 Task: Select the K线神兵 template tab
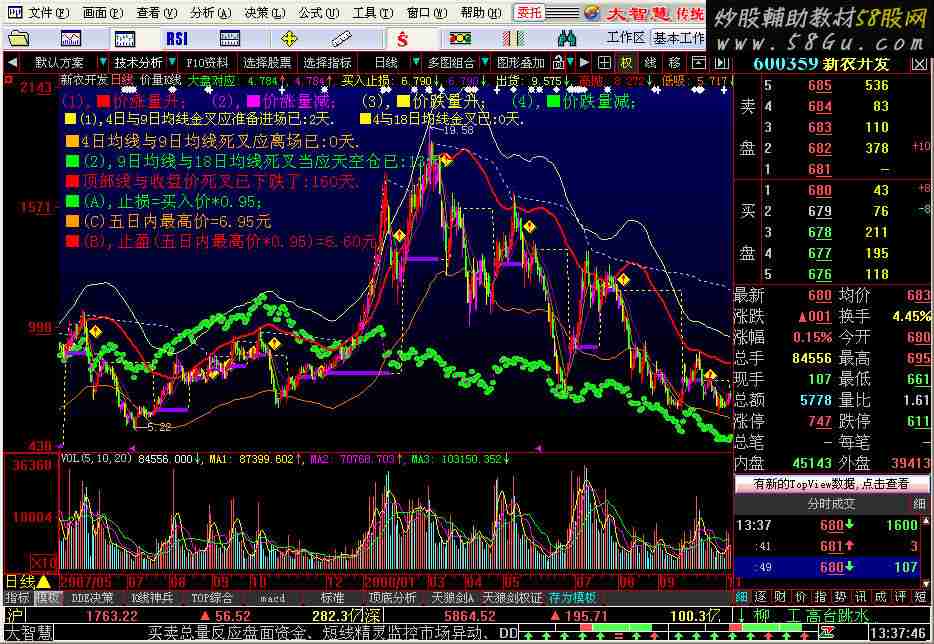point(152,598)
